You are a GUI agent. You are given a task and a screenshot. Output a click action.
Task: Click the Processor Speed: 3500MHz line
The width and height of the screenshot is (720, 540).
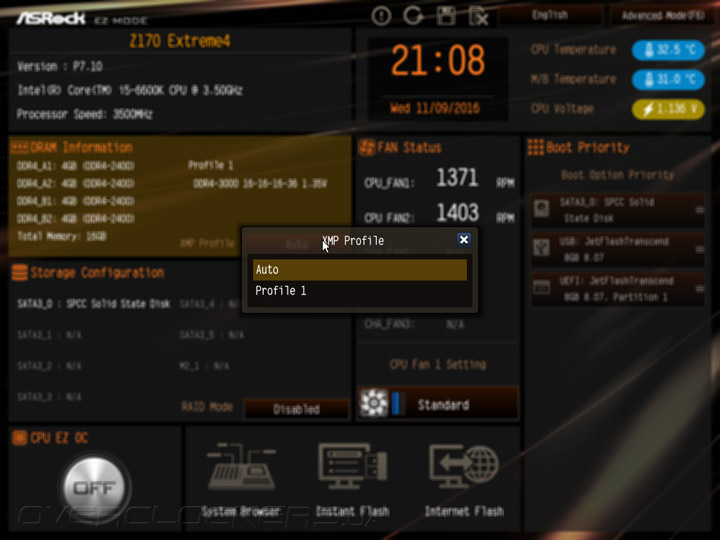[84, 114]
